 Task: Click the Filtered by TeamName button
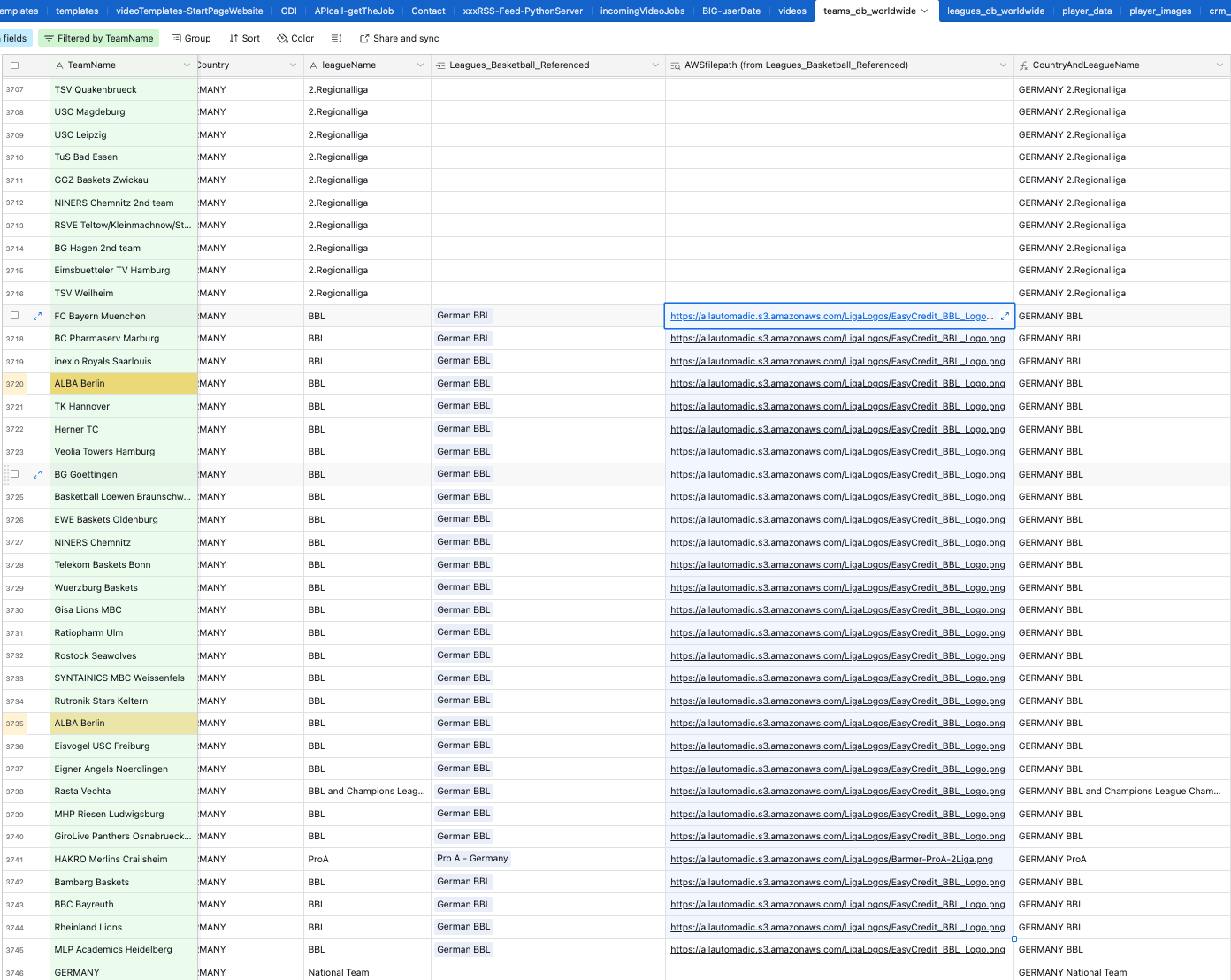pyautogui.click(x=98, y=39)
